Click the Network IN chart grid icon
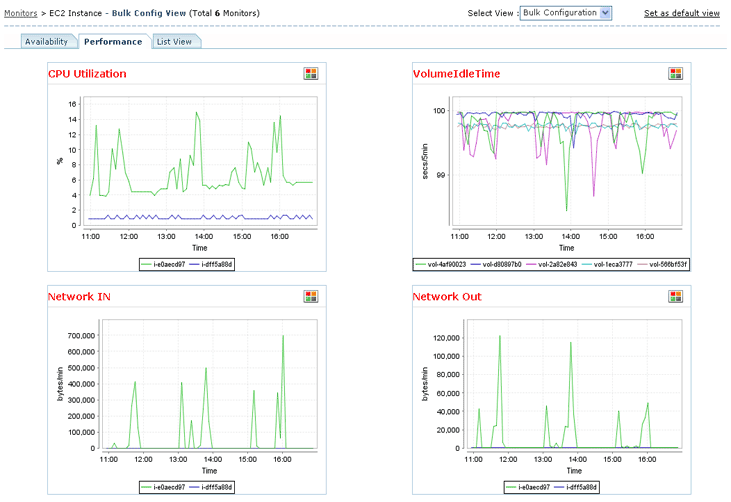Viewport: 731px width, 502px height. pyautogui.click(x=311, y=296)
